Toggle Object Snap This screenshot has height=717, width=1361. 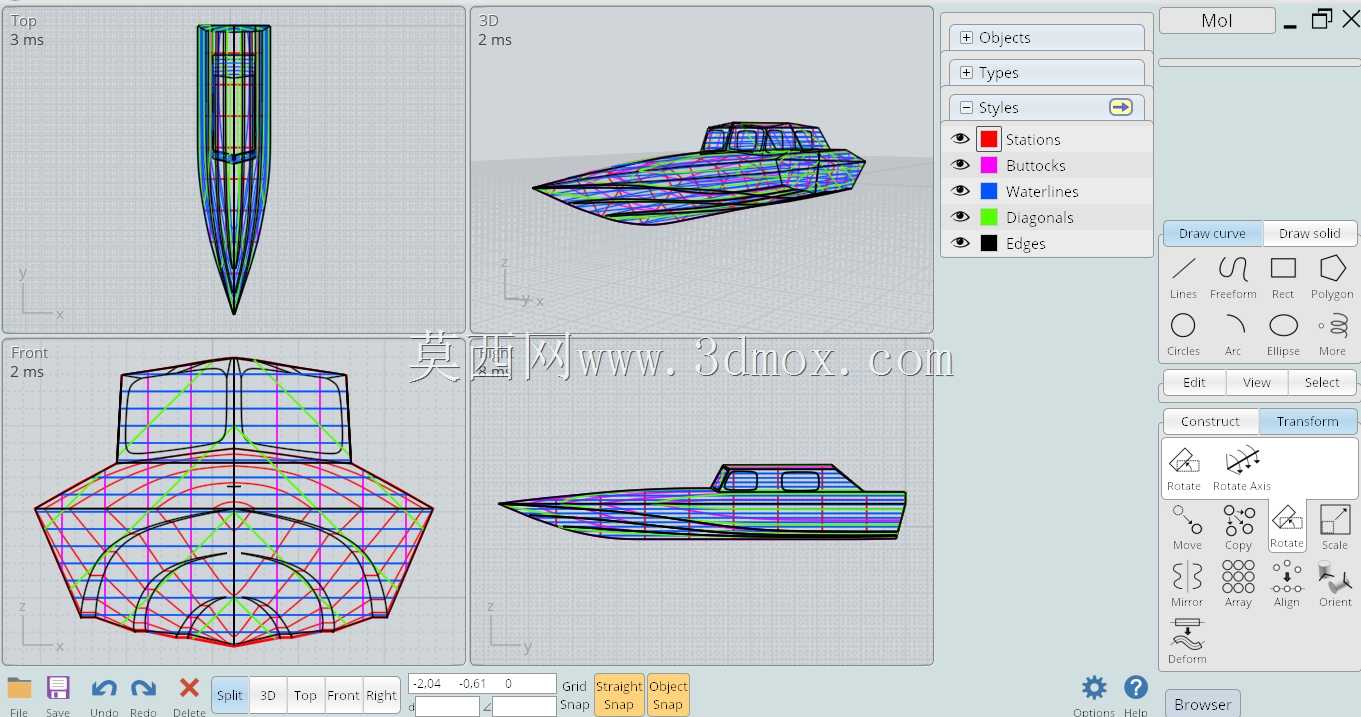[668, 695]
